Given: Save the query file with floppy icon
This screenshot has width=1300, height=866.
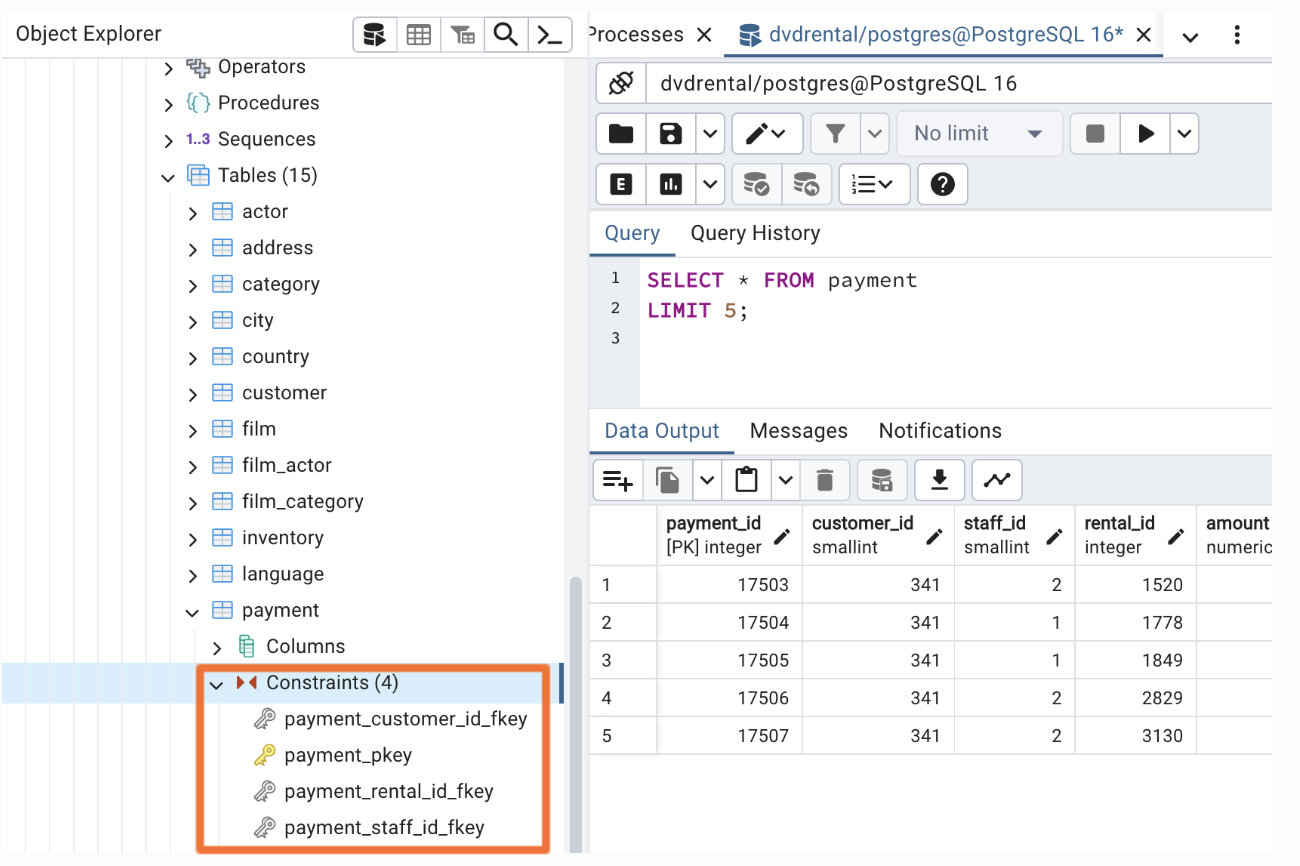Looking at the screenshot, I should pos(671,134).
